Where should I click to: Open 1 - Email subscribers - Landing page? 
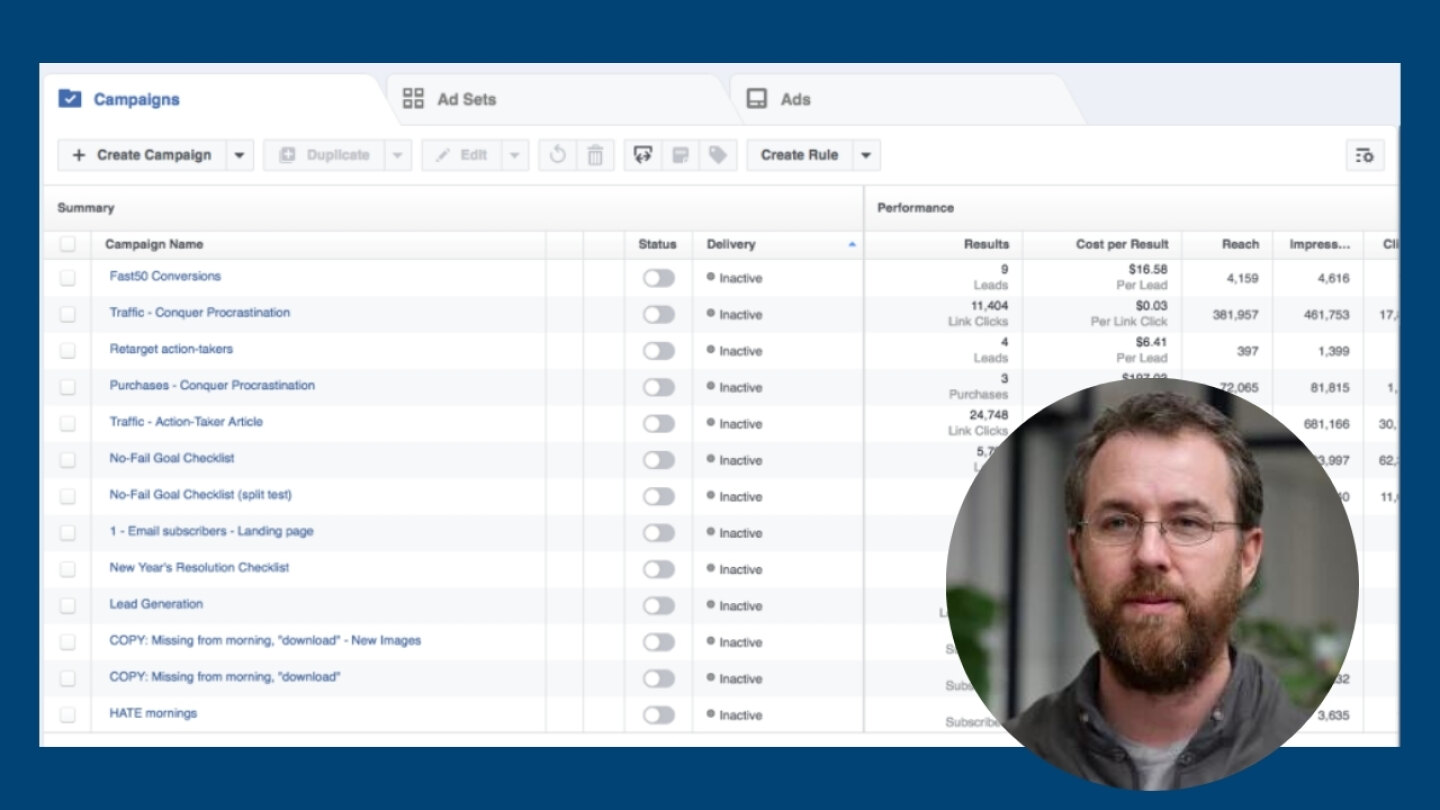point(211,531)
